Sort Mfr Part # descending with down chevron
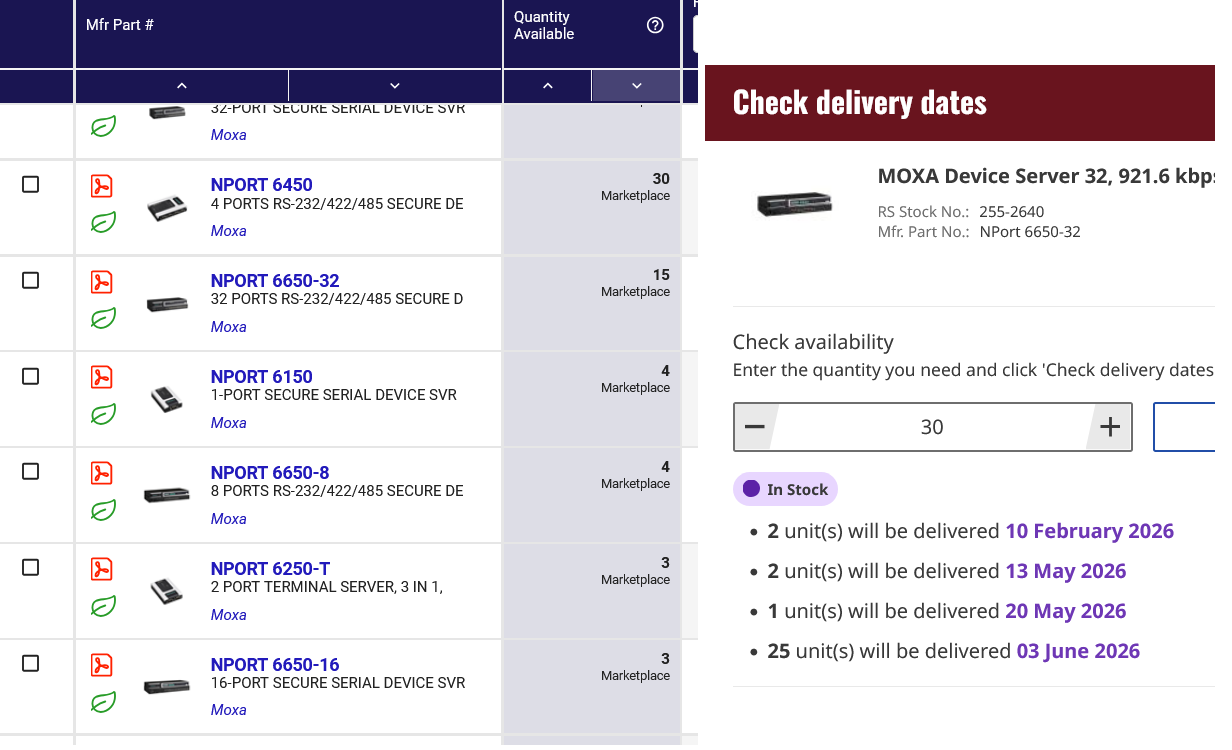This screenshot has height=750, width=1232. [x=395, y=86]
